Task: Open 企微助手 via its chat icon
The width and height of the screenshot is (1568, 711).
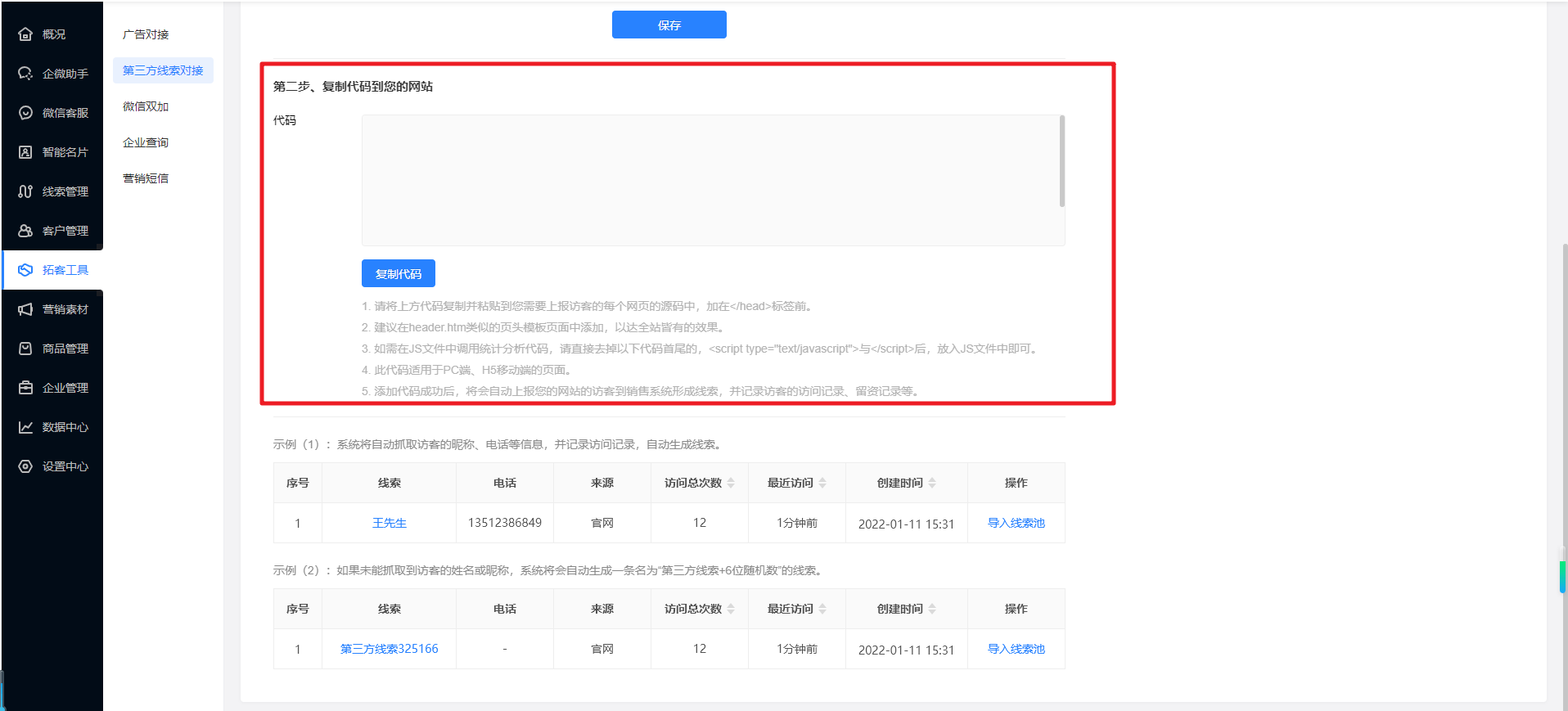Action: [25, 74]
